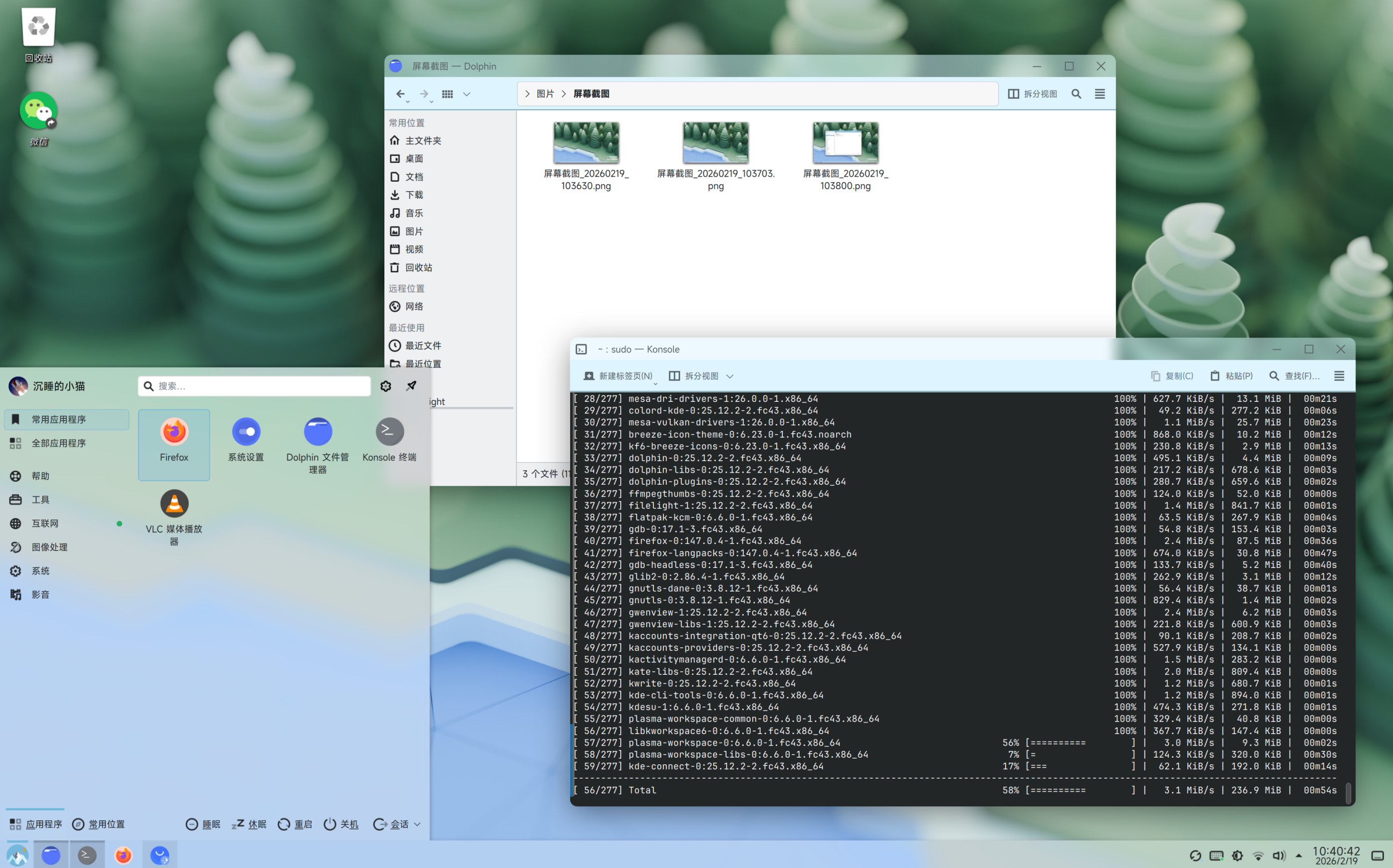This screenshot has width=1393, height=868.
Task: Click the Shut Down button
Action: pos(341,824)
